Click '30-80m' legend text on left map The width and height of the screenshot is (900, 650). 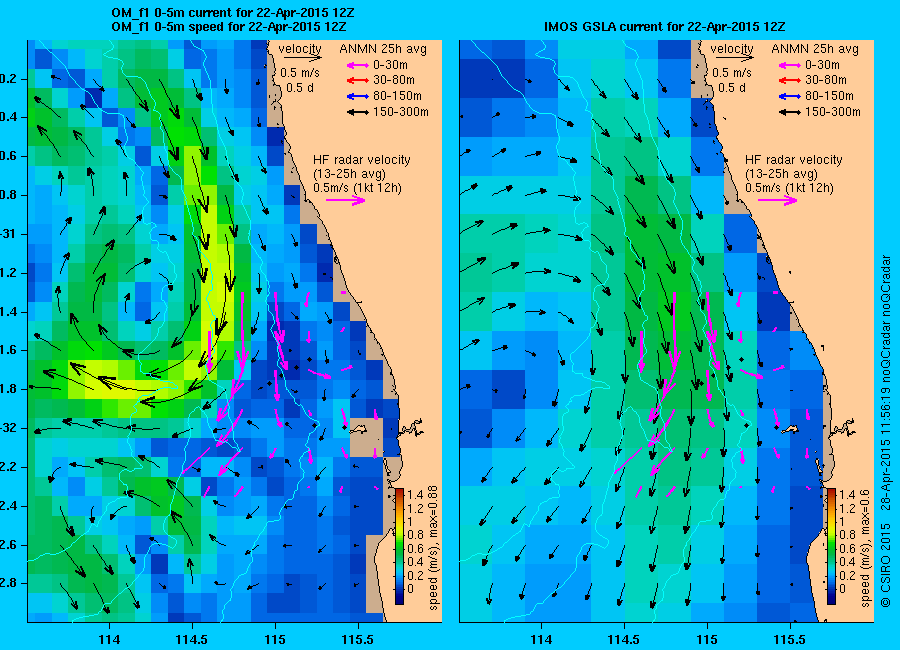pyautogui.click(x=394, y=80)
